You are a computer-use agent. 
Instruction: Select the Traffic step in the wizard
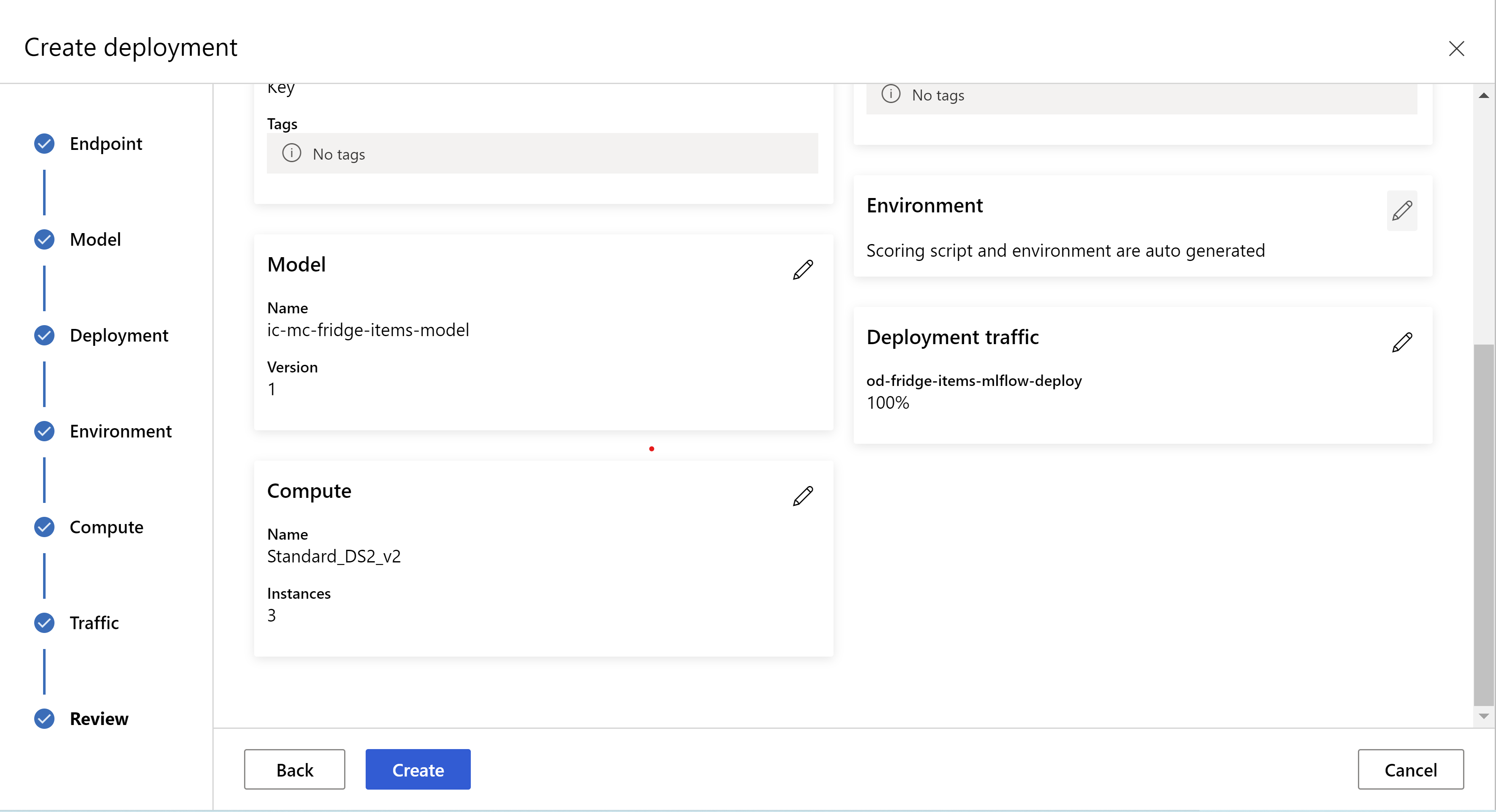pos(94,622)
